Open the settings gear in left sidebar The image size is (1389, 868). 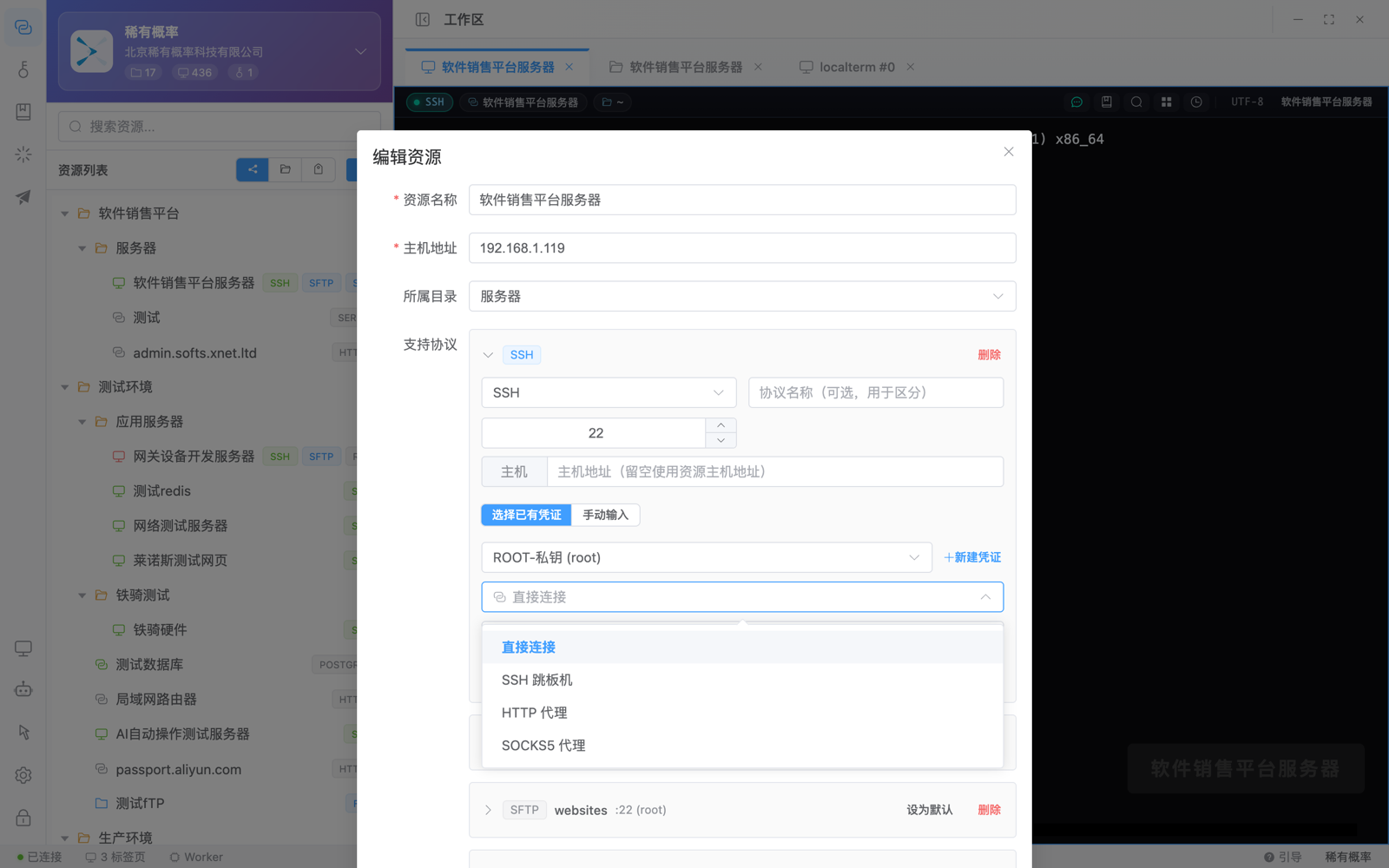23,775
